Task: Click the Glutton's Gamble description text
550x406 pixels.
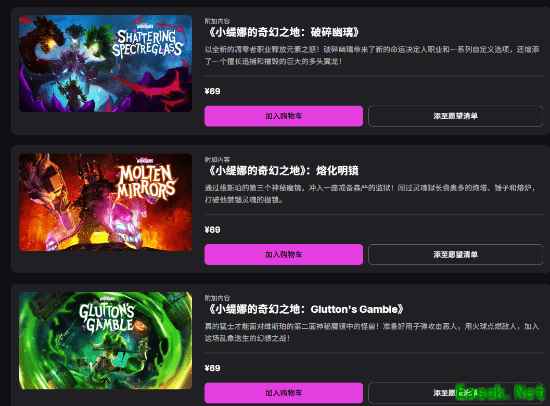Action: [372, 332]
